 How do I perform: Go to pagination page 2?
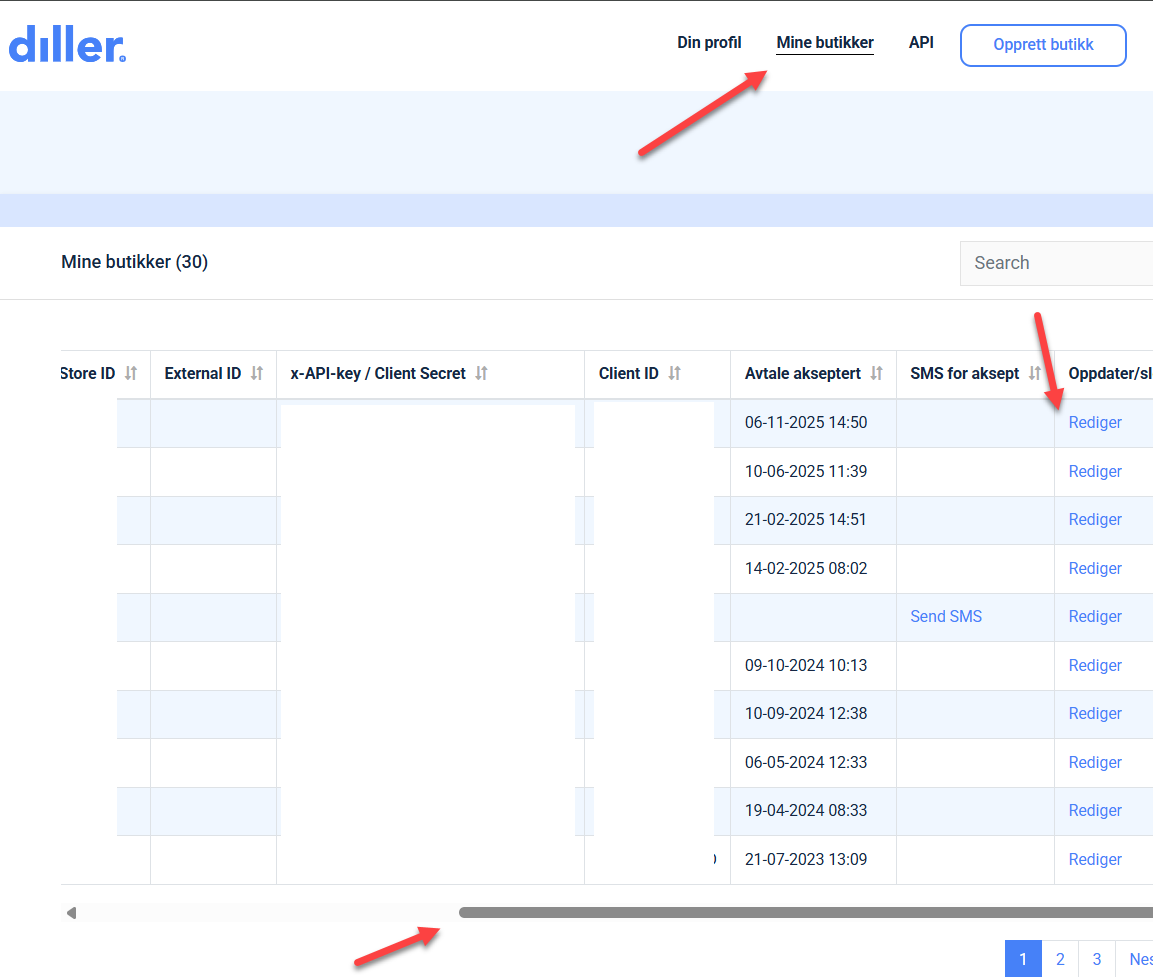coord(1060,959)
